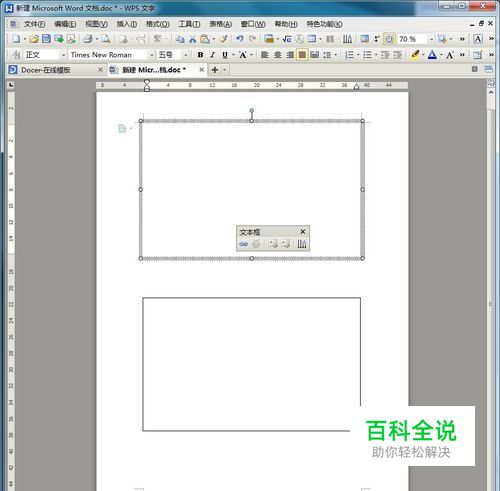Expand the new tab dropdown arrow beside plus
This screenshot has height=491, width=500.
click(224, 70)
